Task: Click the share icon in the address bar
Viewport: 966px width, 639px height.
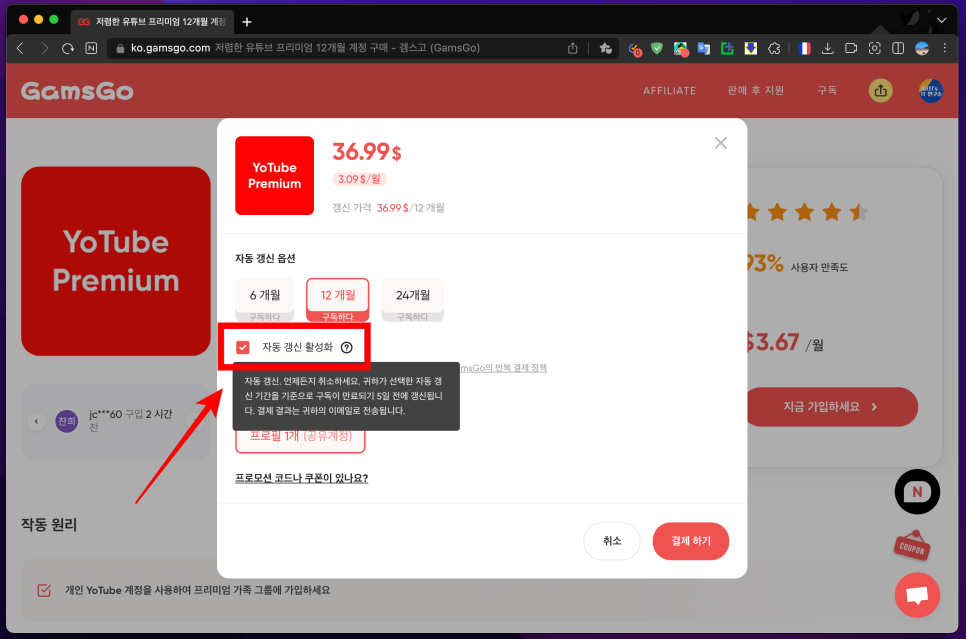Action: [x=572, y=48]
